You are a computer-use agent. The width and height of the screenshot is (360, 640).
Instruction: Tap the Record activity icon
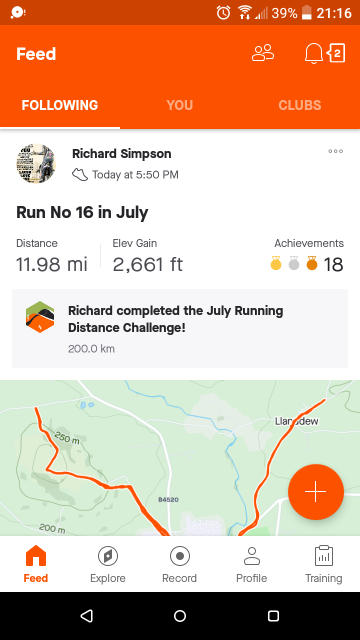180,556
